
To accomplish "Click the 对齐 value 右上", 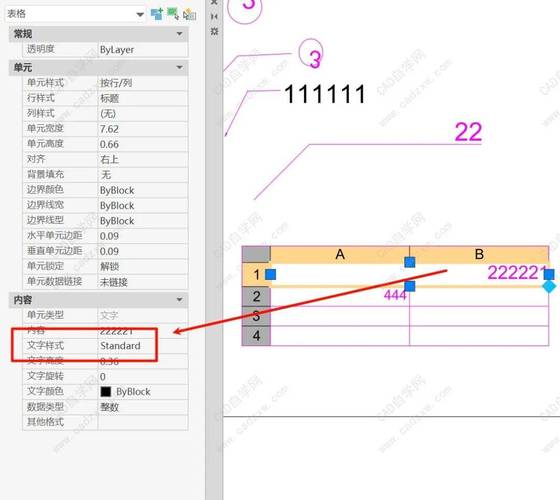I will (142, 159).
